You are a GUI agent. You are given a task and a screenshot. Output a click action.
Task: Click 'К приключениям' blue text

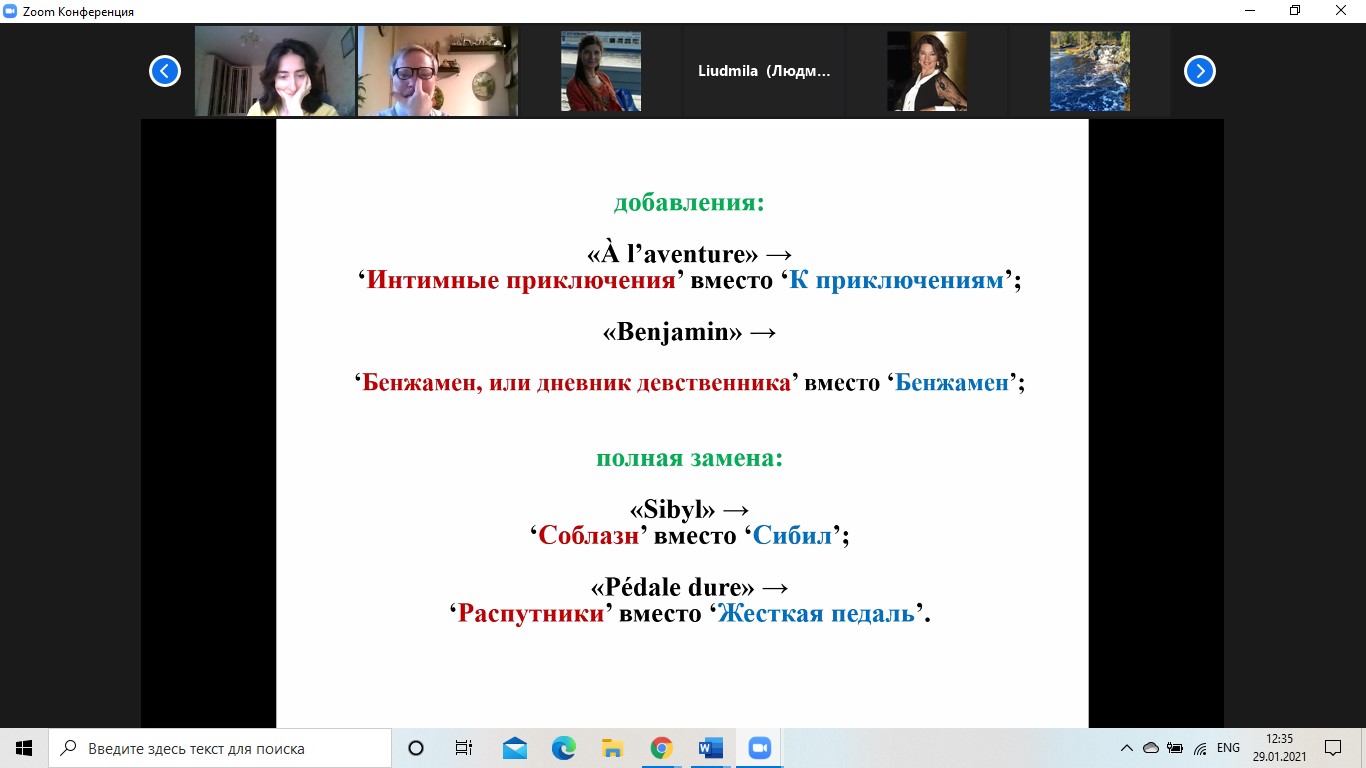pos(896,279)
